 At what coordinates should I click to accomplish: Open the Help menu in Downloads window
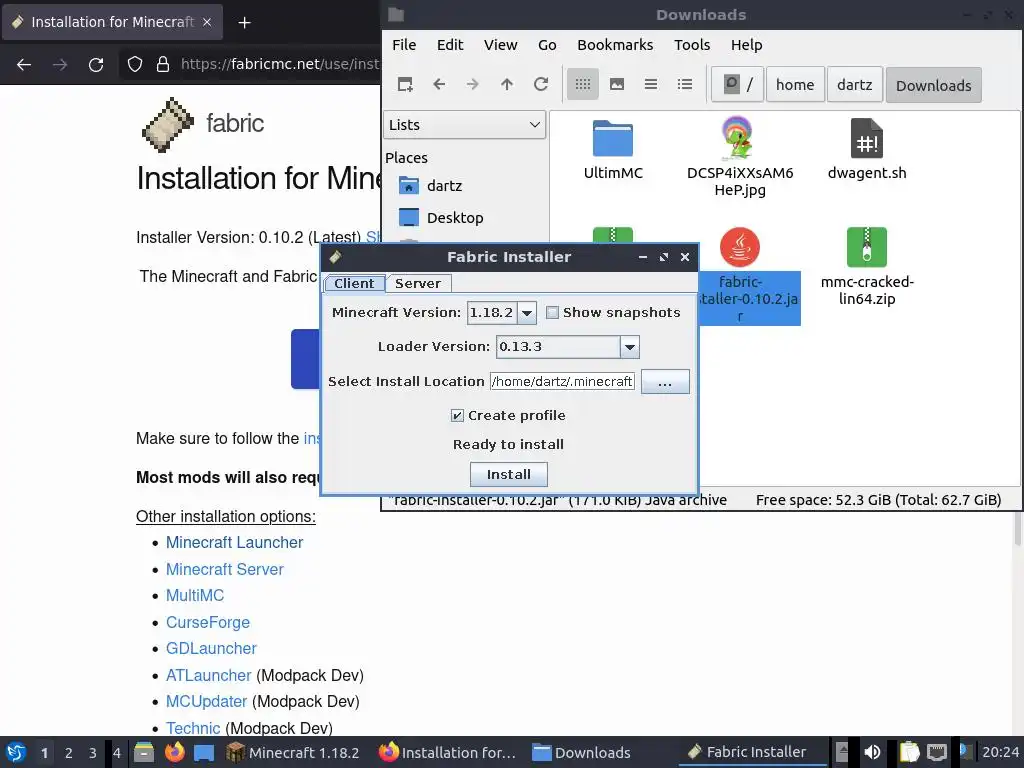[746, 45]
